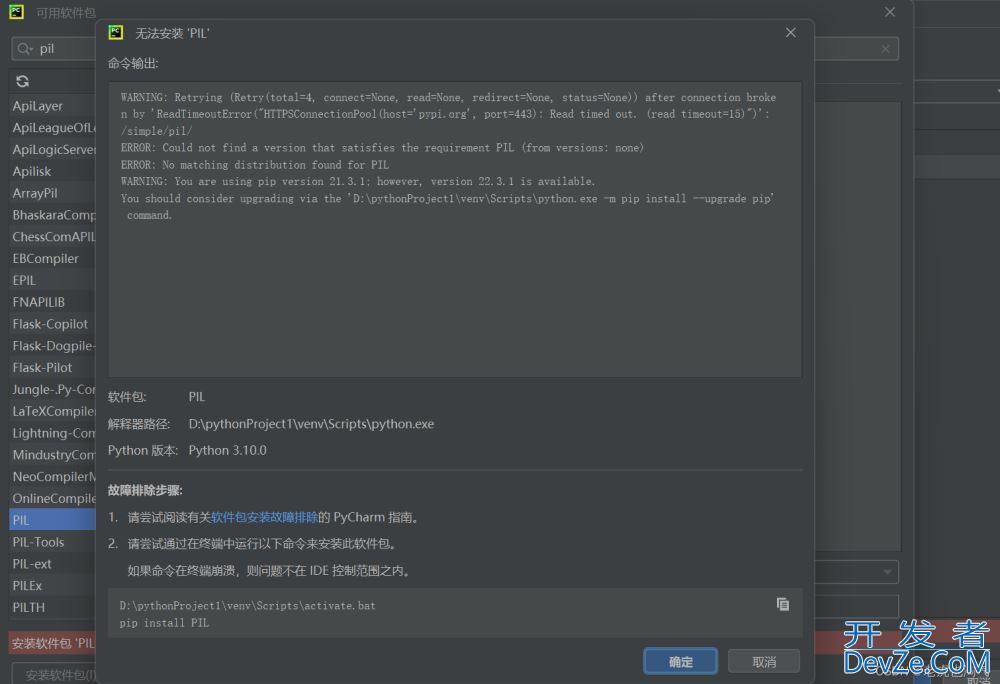The height and width of the screenshot is (684, 1000).
Task: Select Lightning-Com package entry
Action: pyautogui.click(x=52, y=433)
